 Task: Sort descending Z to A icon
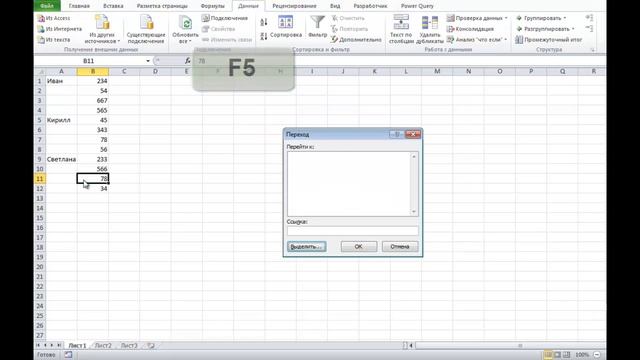[x=264, y=36]
